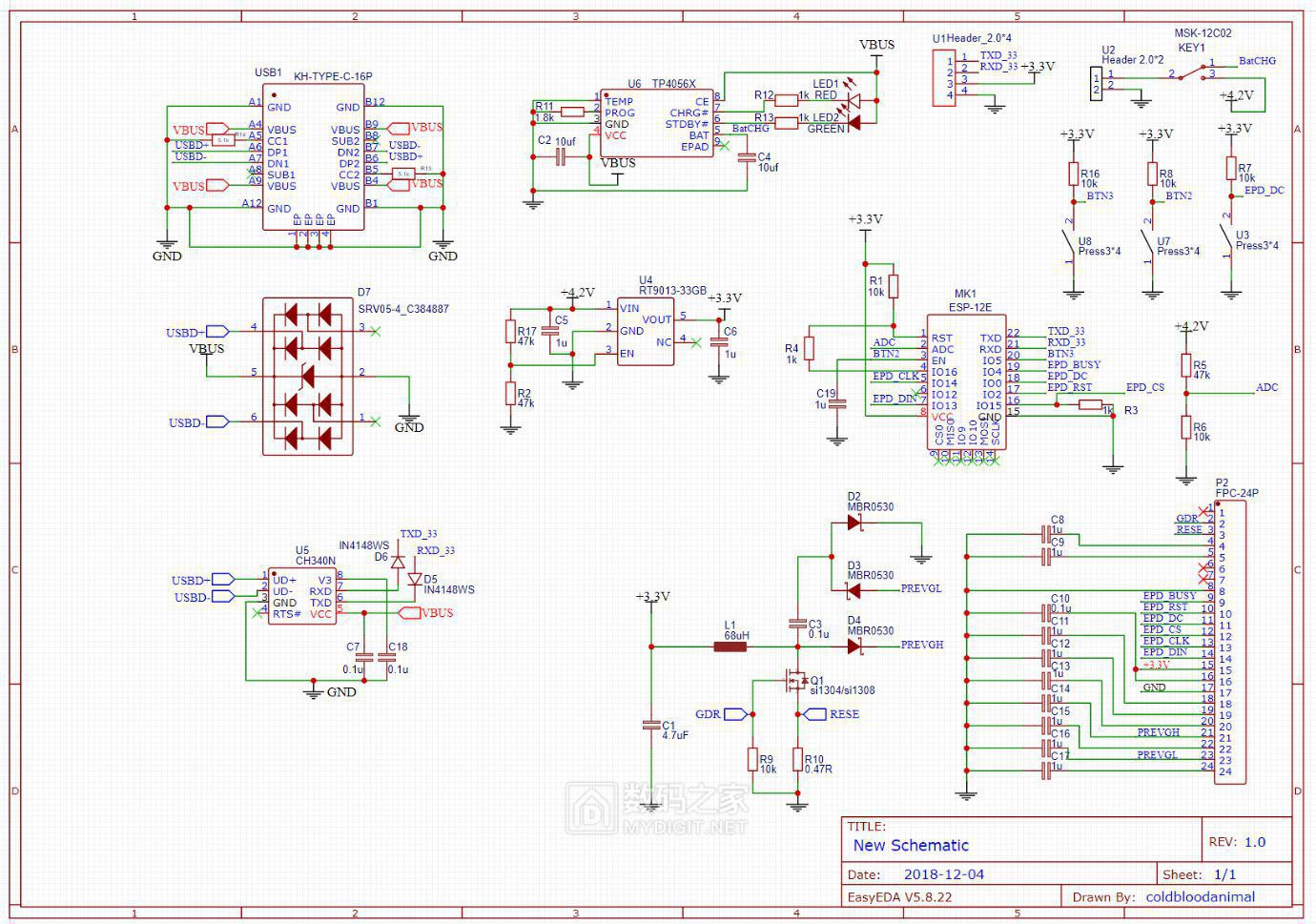Select capacitor C1 4.7uF
The height and width of the screenshot is (924, 1316).
tap(652, 726)
